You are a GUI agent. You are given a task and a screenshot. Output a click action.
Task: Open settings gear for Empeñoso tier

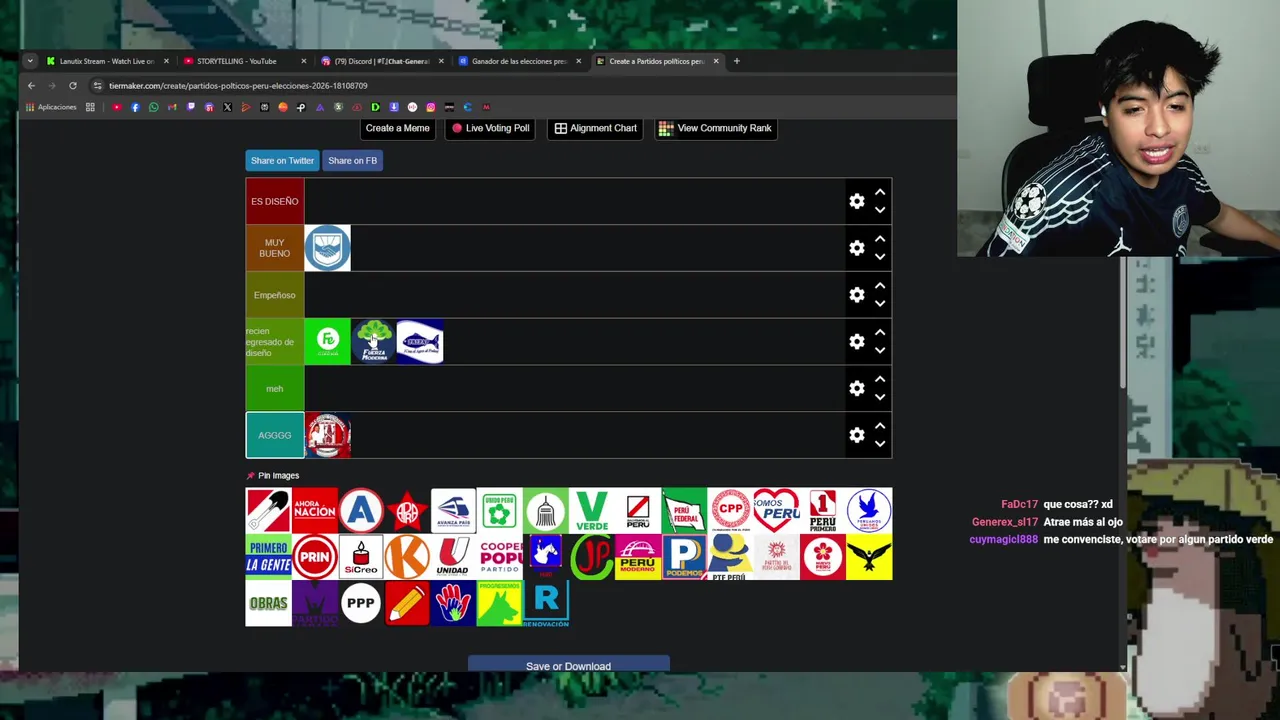[857, 295]
